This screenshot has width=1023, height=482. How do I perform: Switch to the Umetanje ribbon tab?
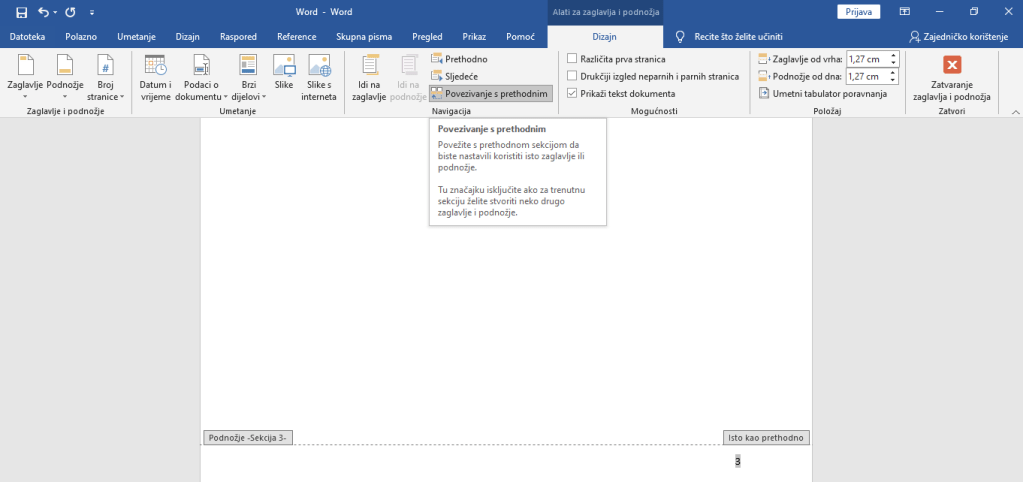135,36
